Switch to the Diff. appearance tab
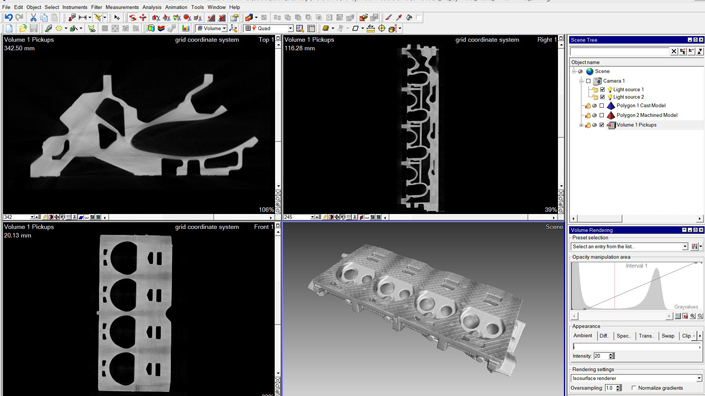The width and height of the screenshot is (705, 396). pos(604,336)
